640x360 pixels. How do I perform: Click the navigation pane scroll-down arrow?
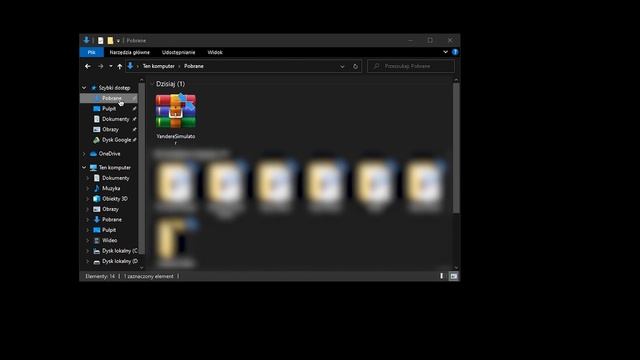tap(142, 268)
